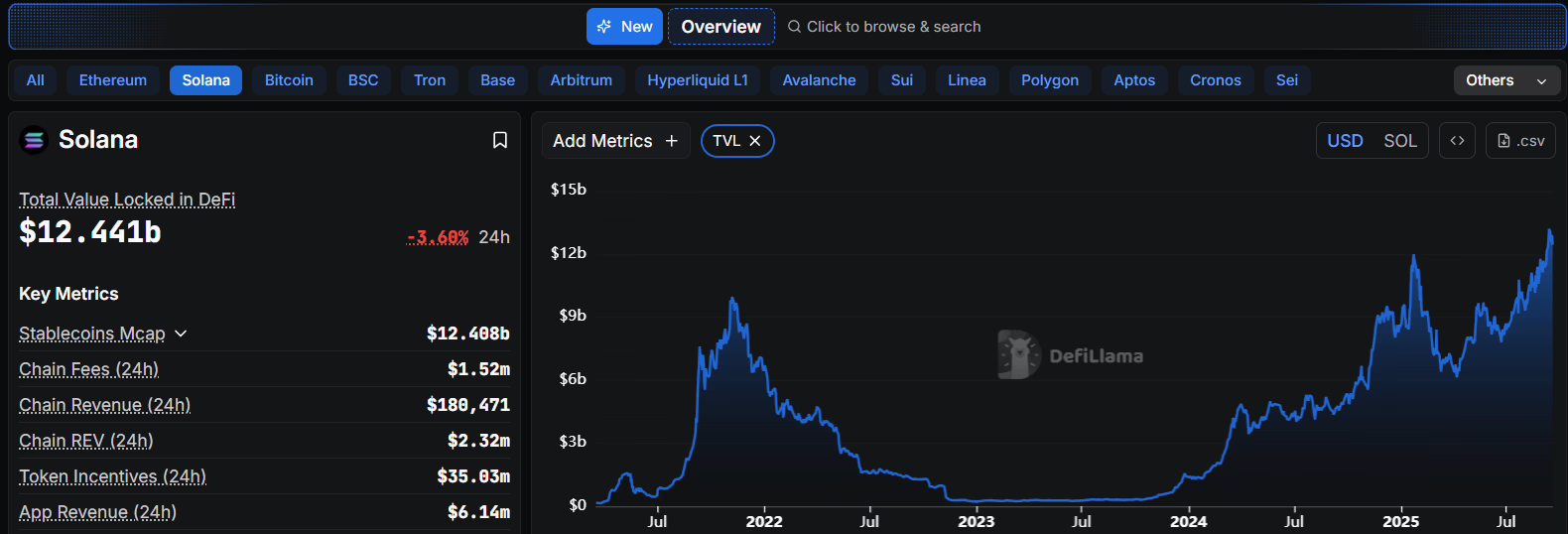The width and height of the screenshot is (1568, 534).
Task: Click the $180,471 chain revenue value
Action: [x=468, y=405]
